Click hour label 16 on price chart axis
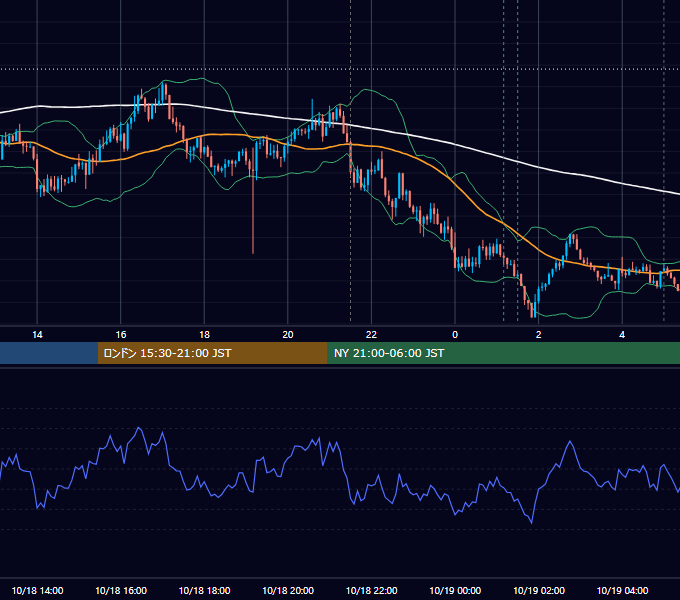680x600 pixels. (x=121, y=335)
